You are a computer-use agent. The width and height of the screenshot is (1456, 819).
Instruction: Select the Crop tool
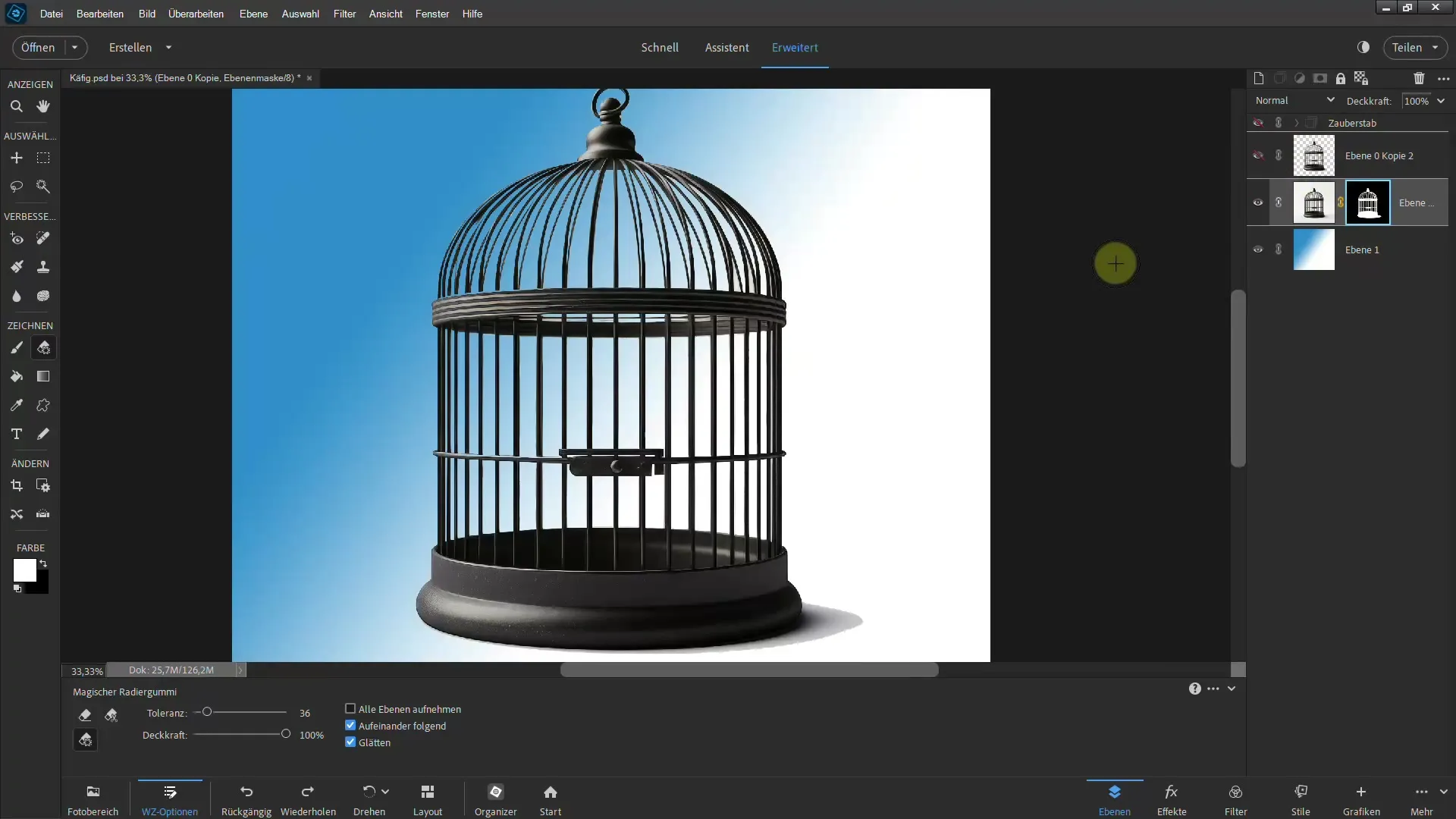[16, 485]
